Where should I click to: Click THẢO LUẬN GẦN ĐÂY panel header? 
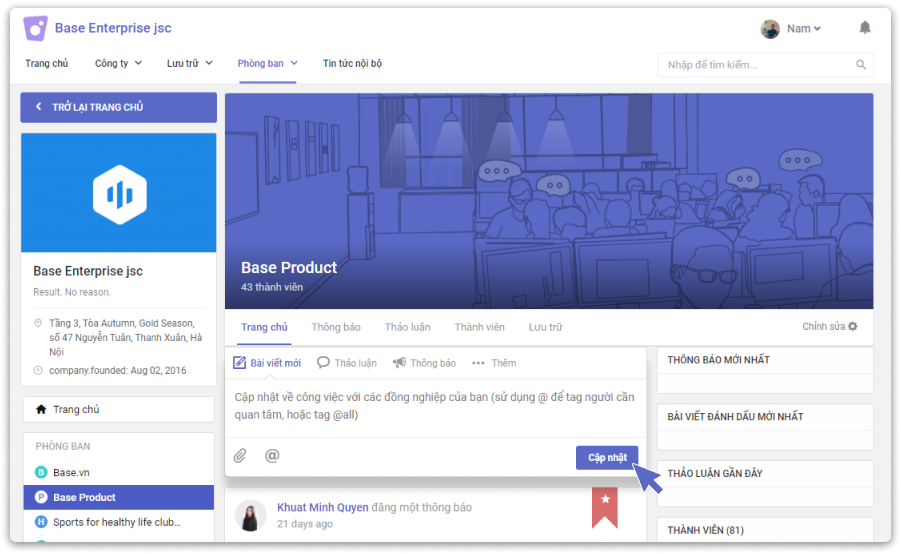pyautogui.click(x=715, y=474)
